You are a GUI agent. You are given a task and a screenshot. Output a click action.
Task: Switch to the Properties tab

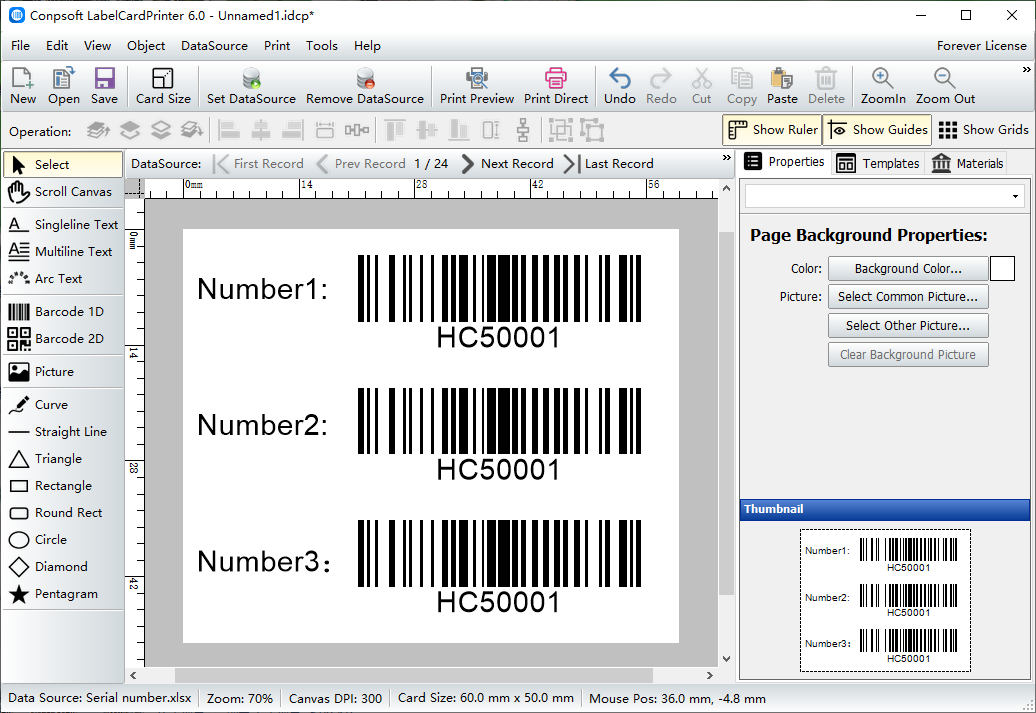pos(784,162)
